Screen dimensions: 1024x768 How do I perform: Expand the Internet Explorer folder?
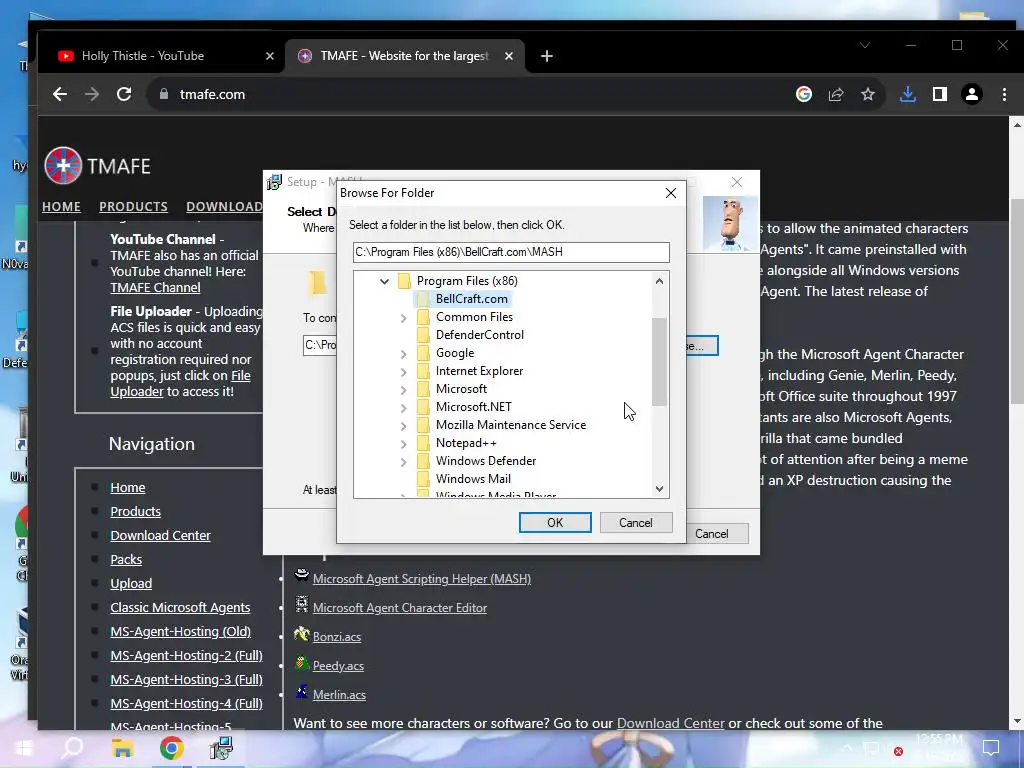pos(404,372)
